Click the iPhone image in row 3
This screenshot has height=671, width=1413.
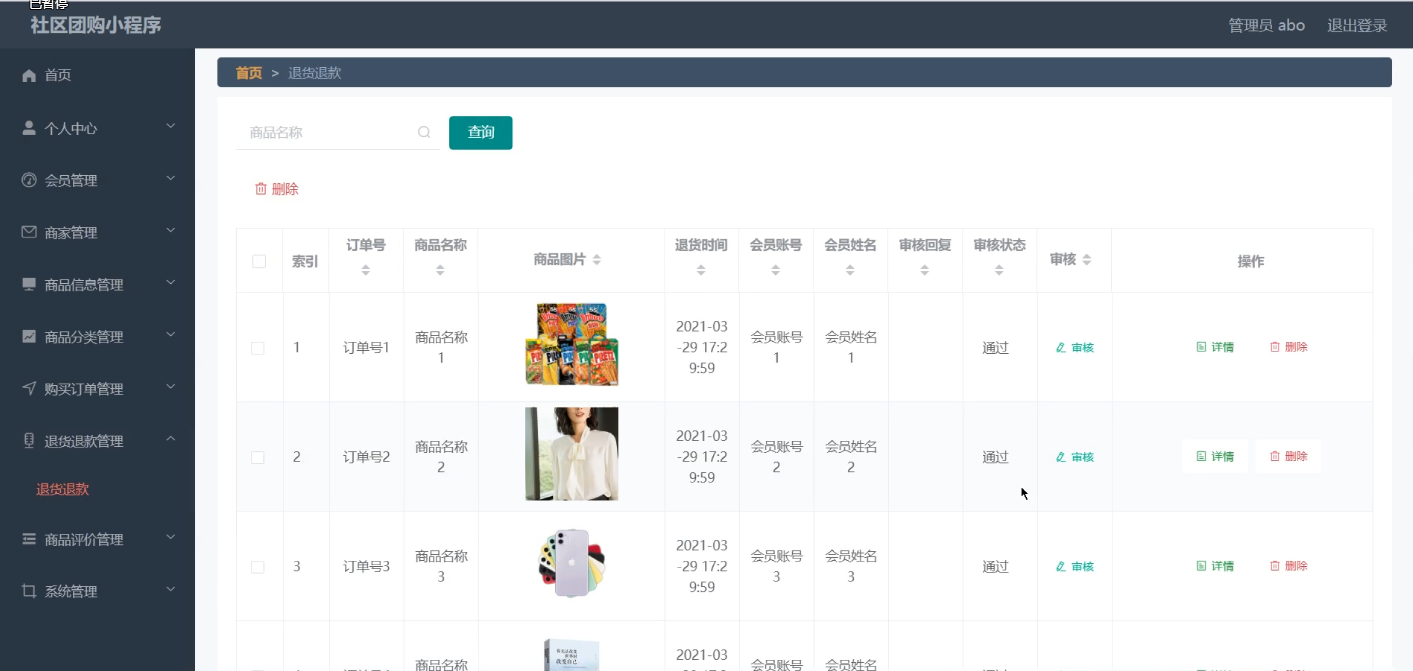click(572, 563)
